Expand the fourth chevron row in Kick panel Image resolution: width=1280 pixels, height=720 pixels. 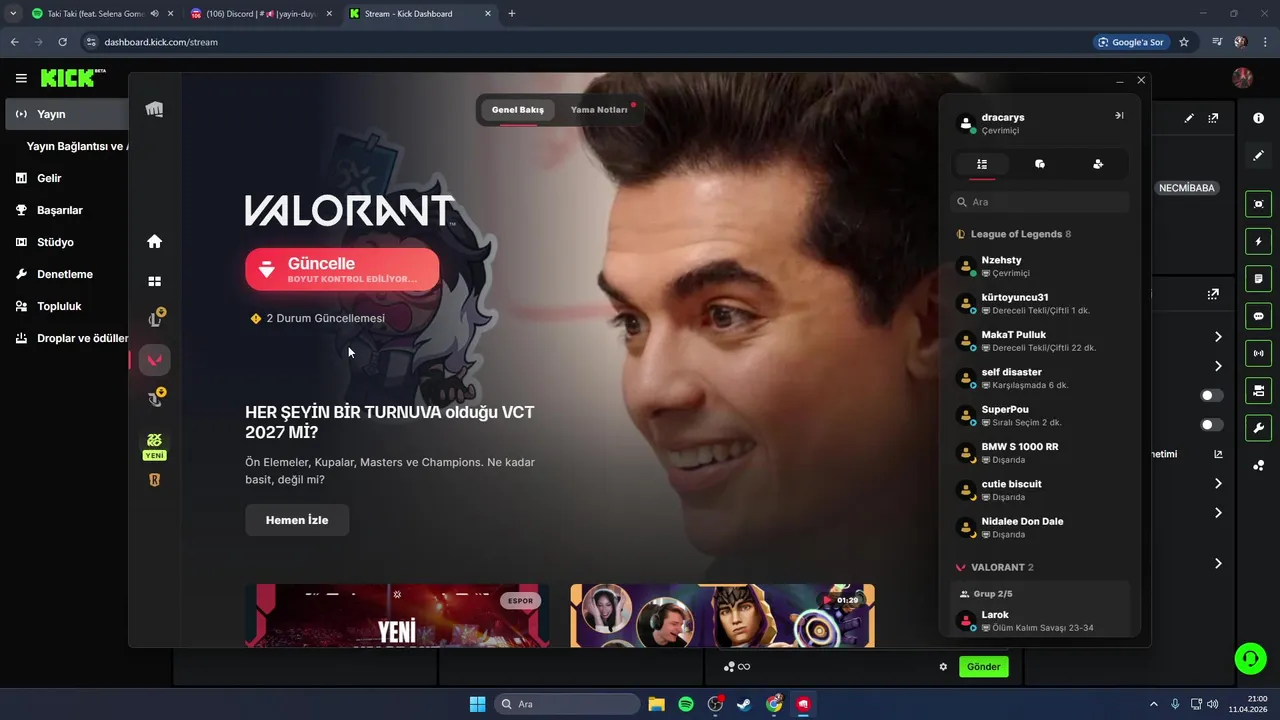click(x=1218, y=513)
